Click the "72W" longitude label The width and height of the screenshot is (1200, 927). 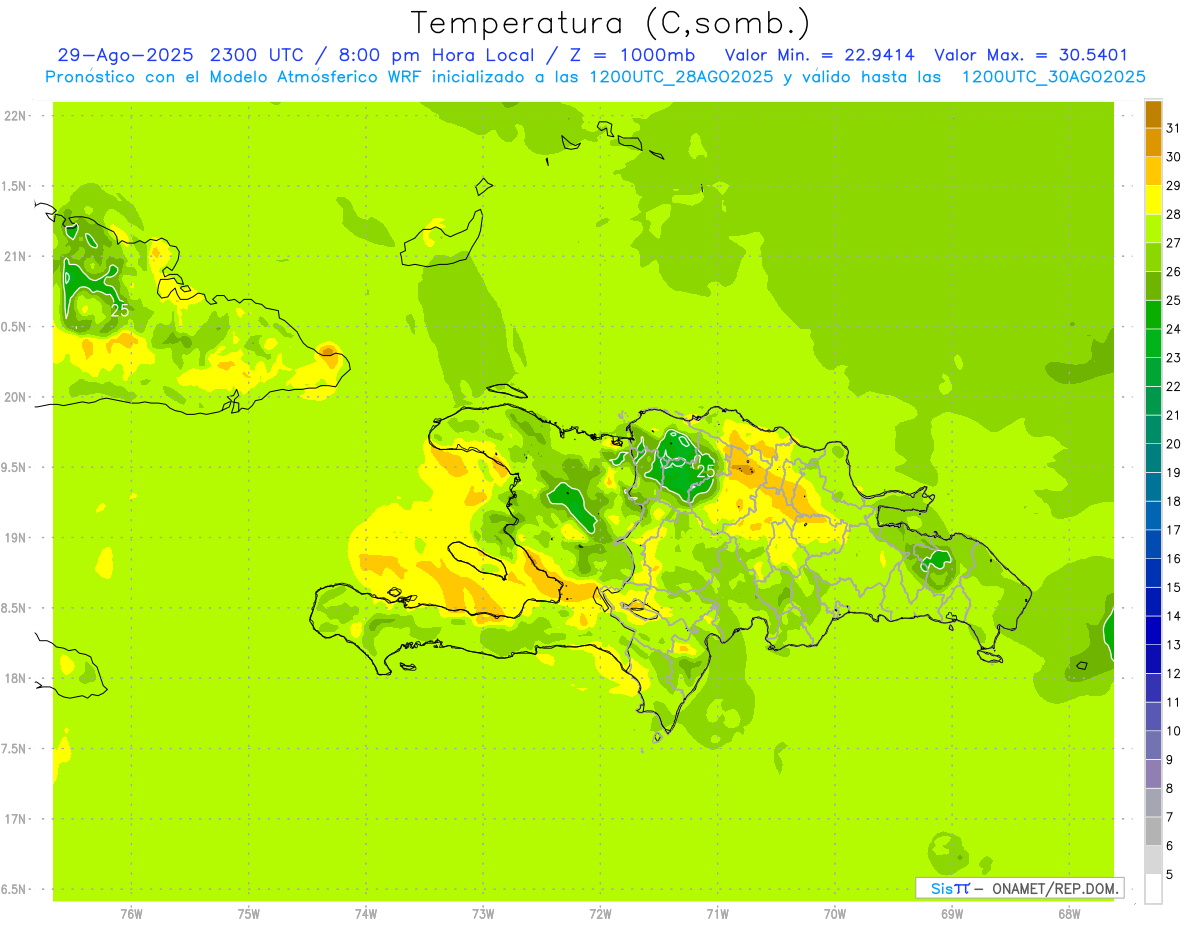(x=600, y=914)
